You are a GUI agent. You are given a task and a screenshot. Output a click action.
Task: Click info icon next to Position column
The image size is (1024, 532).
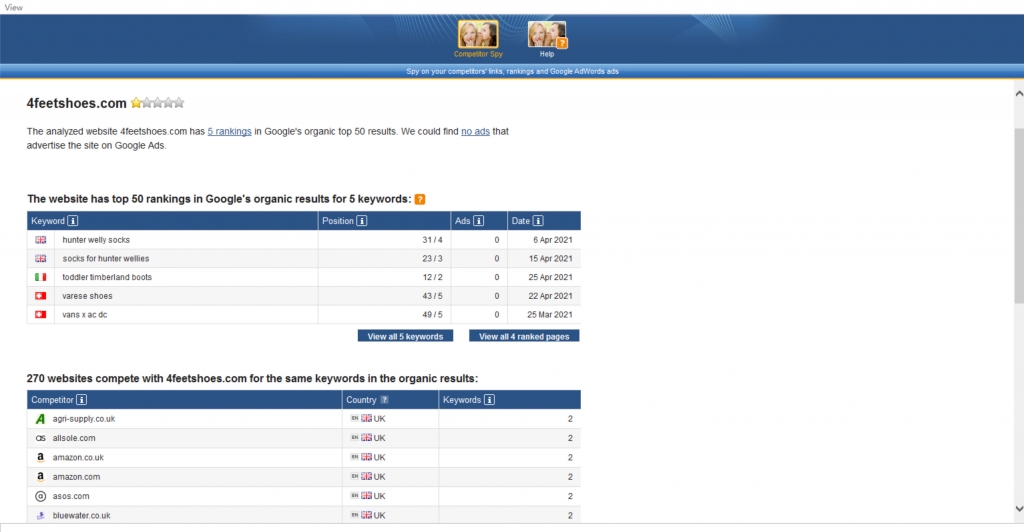pos(362,221)
